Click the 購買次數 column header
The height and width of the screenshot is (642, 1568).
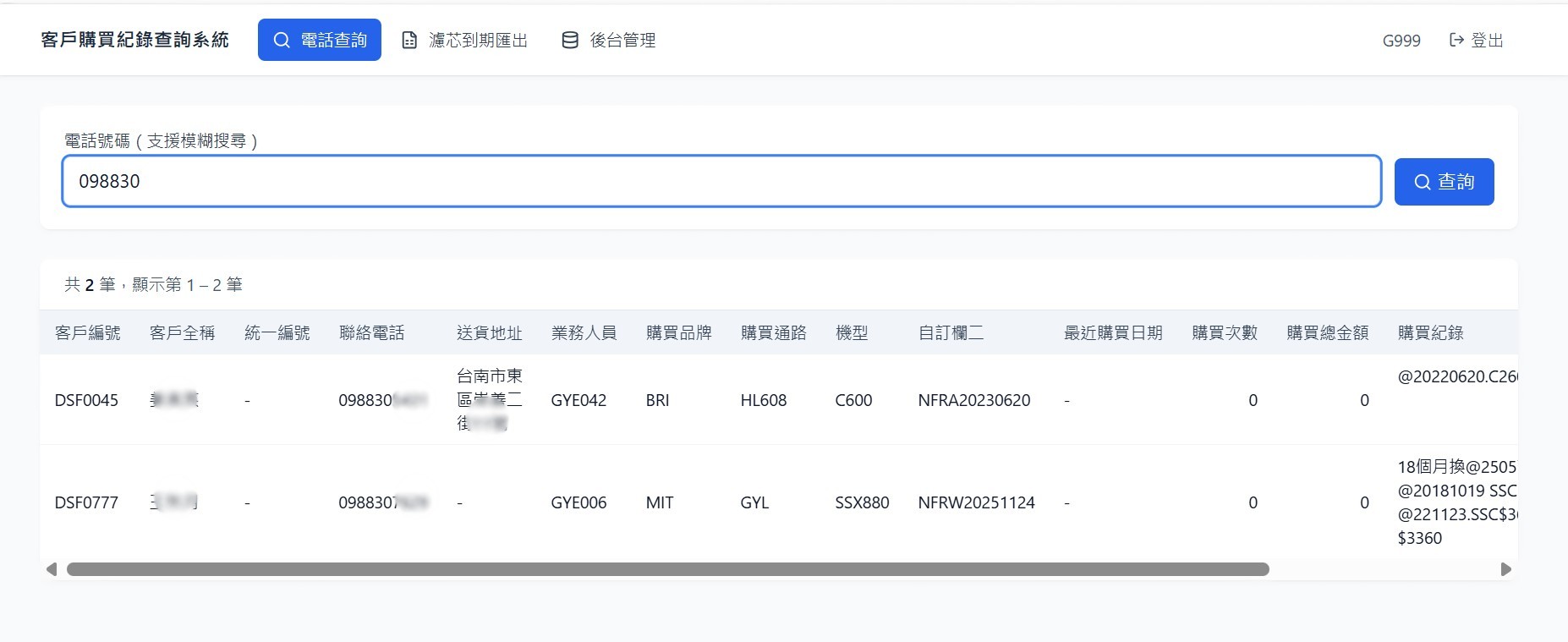(x=1225, y=332)
